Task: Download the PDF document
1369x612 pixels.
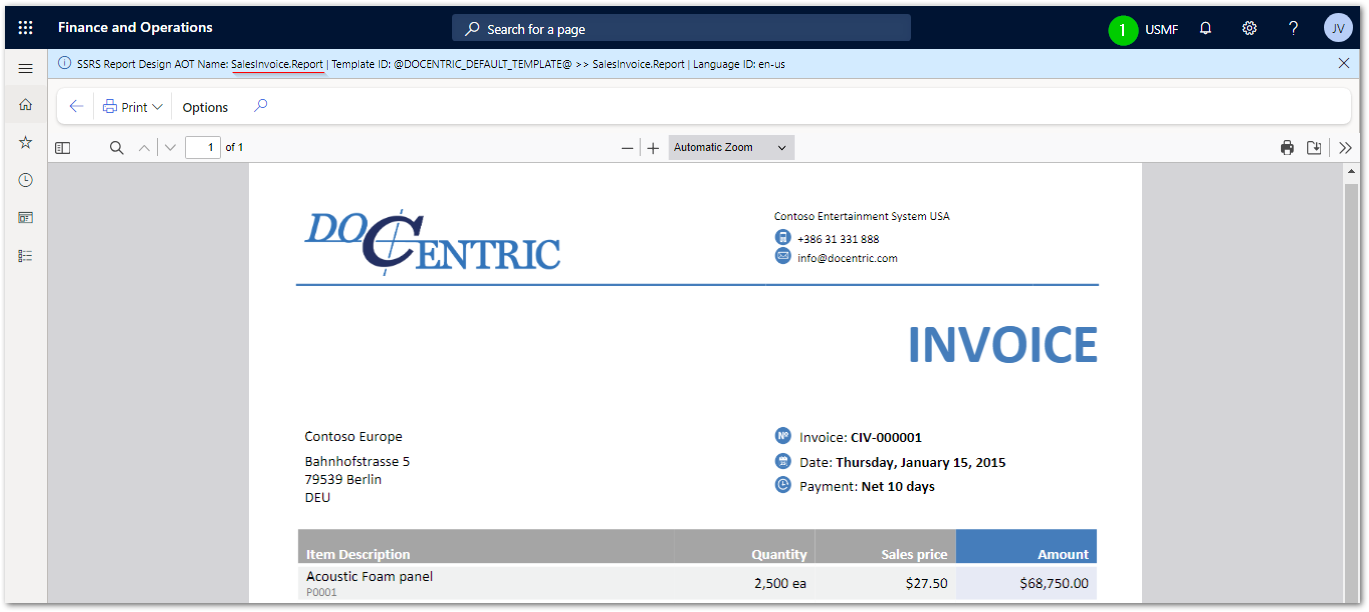Action: [1314, 148]
